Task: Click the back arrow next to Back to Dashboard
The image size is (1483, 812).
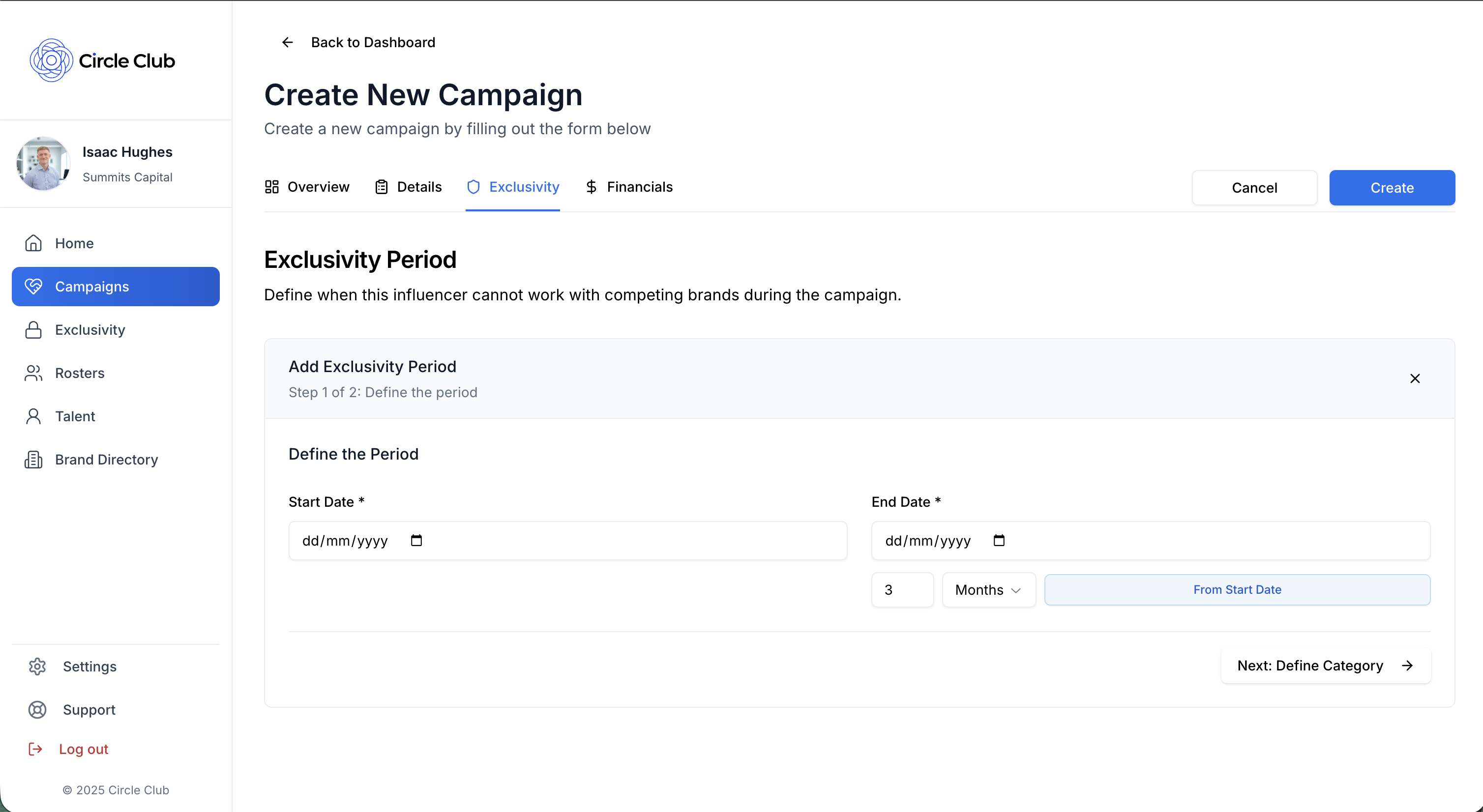Action: coord(287,42)
